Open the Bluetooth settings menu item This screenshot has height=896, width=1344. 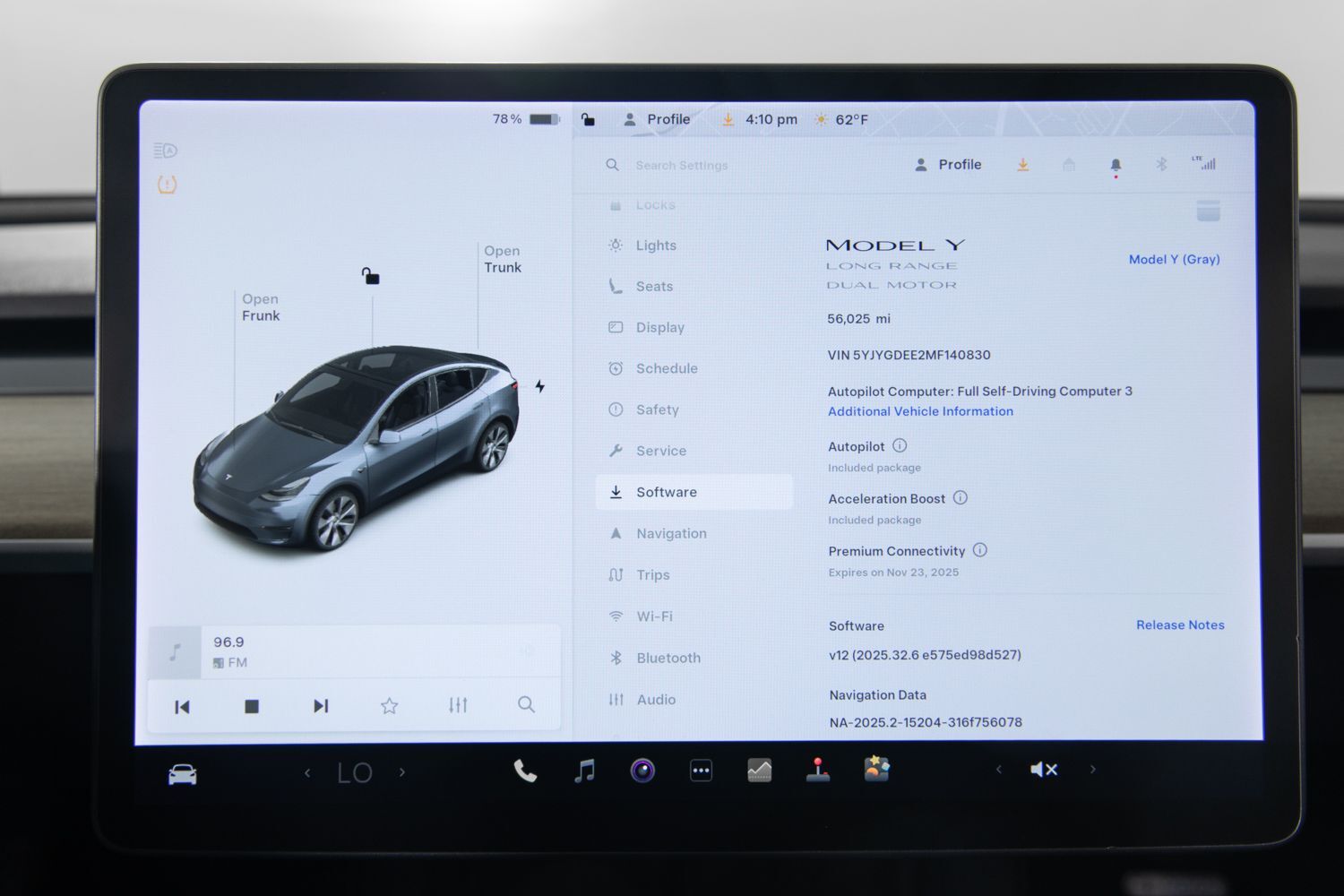[668, 658]
